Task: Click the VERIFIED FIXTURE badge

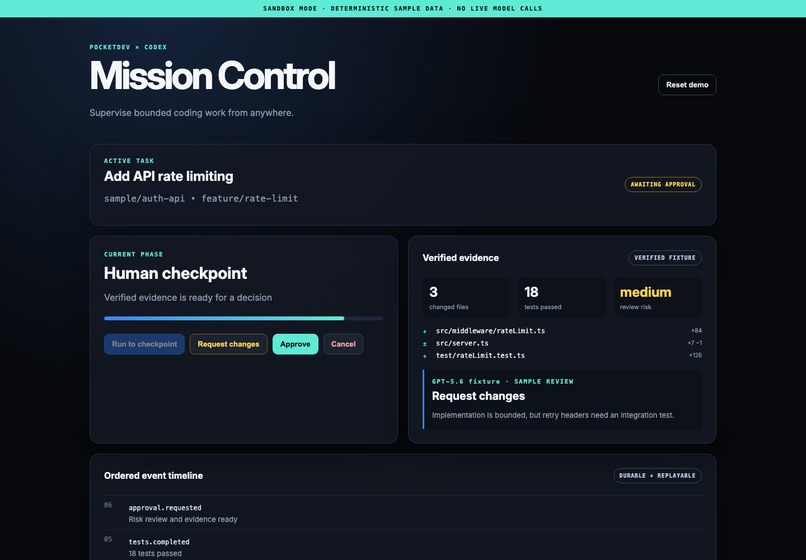Action: pyautogui.click(x=665, y=258)
